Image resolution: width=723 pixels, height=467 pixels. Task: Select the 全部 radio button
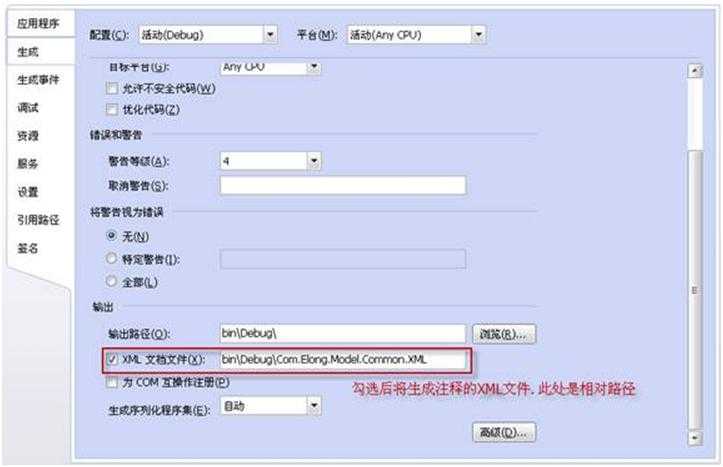tap(111, 281)
